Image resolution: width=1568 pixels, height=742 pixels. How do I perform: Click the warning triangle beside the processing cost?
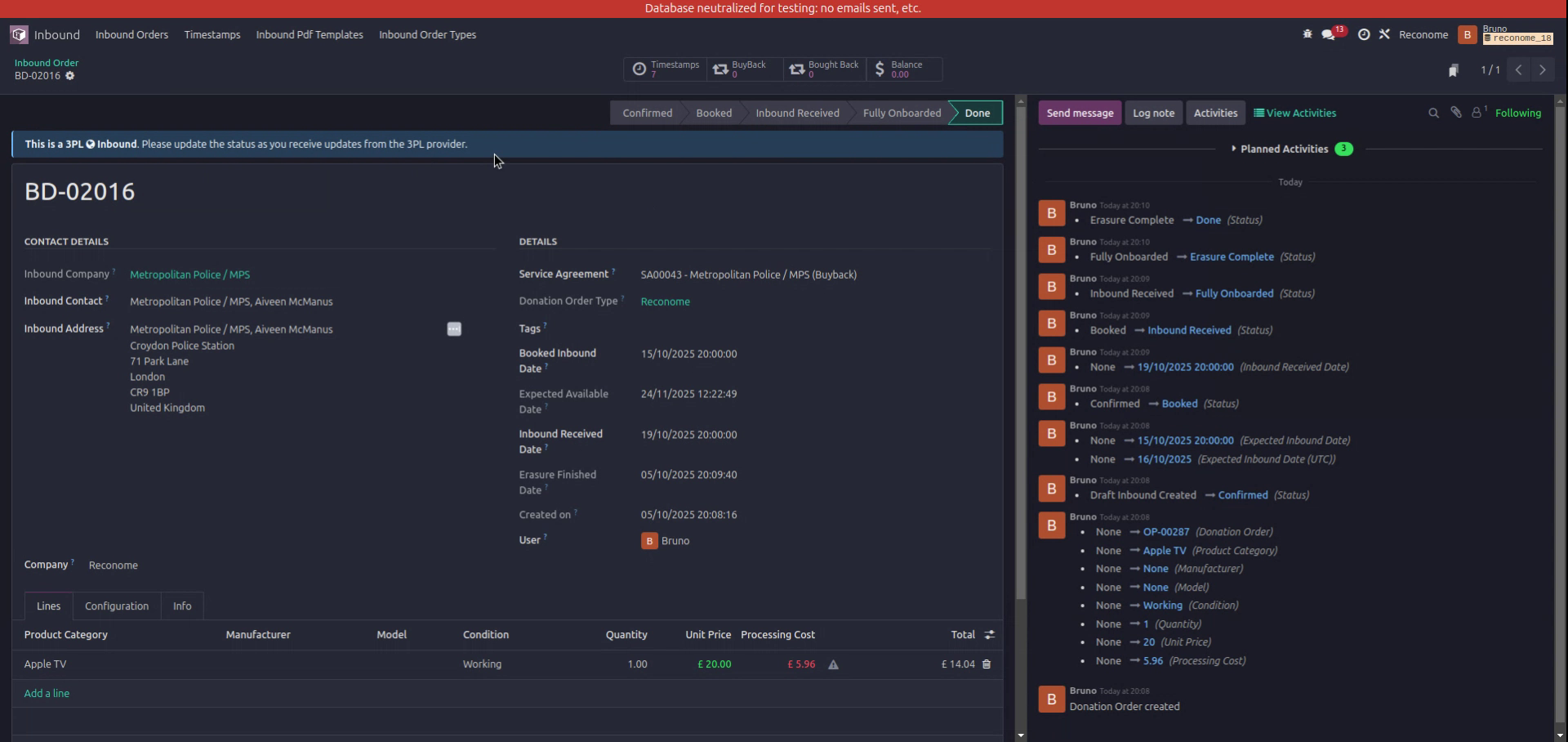coord(833,664)
